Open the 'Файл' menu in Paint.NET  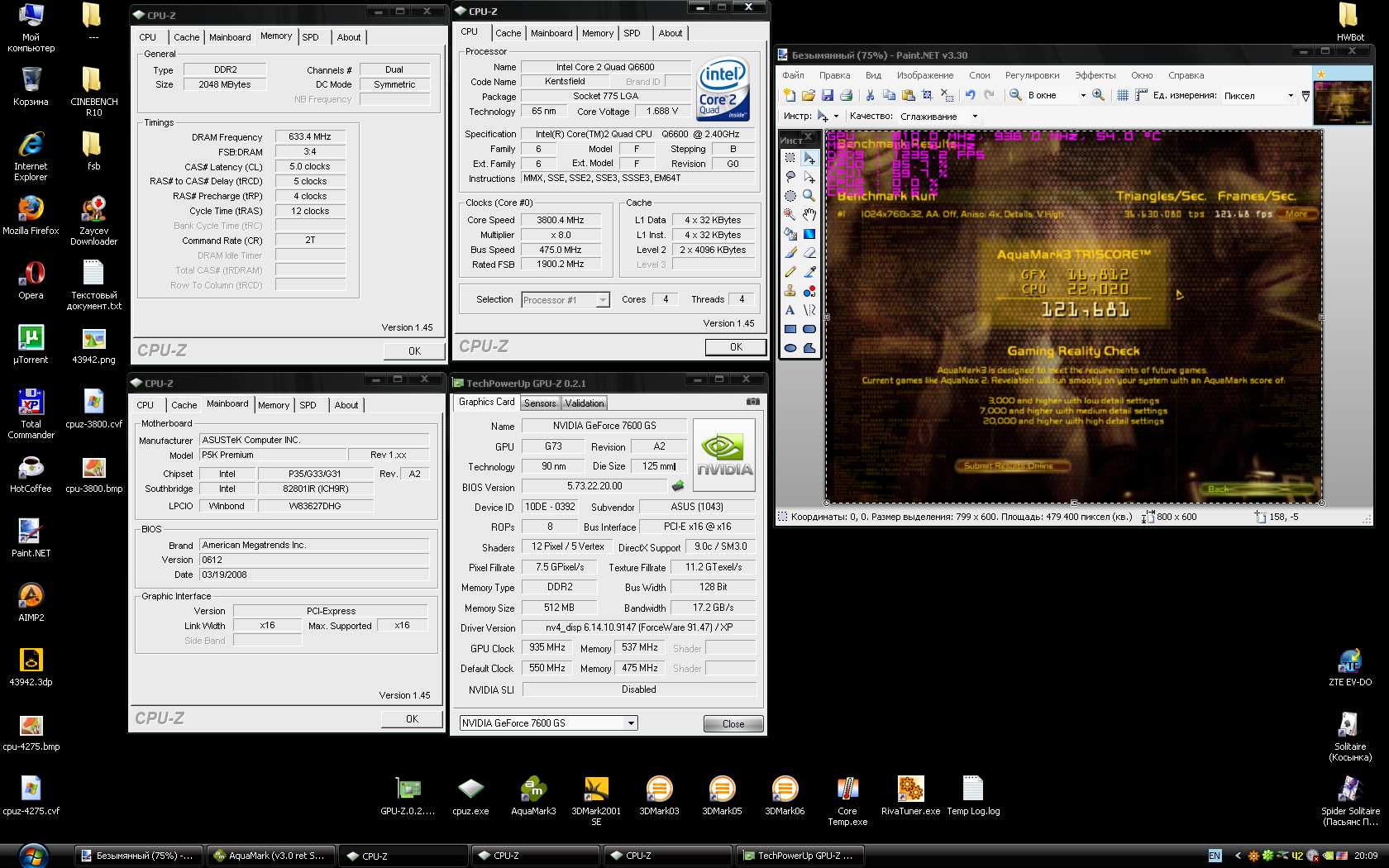[793, 75]
